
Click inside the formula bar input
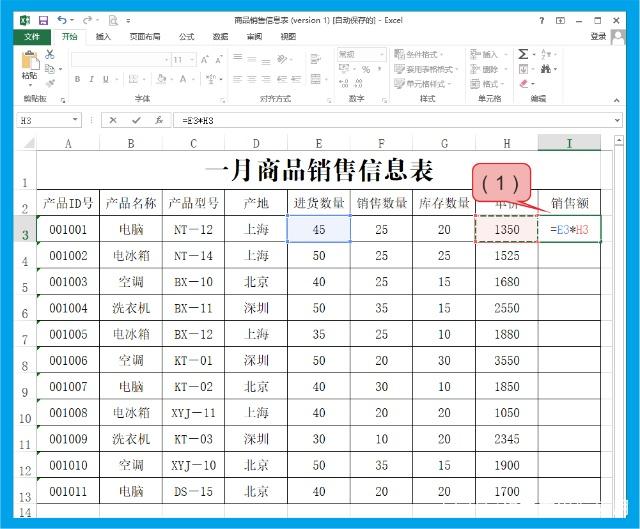392,120
